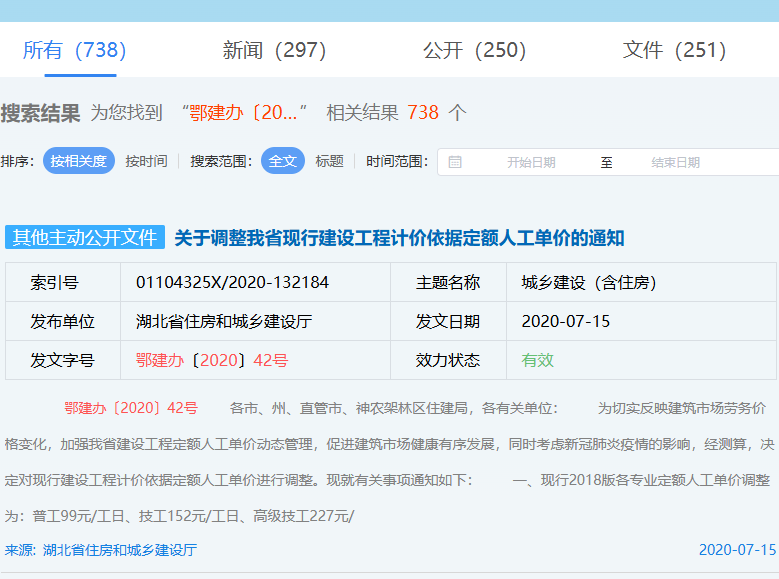Image resolution: width=779 pixels, height=579 pixels.
Task: Go to the 文件 (251) tab
Action: click(x=674, y=50)
